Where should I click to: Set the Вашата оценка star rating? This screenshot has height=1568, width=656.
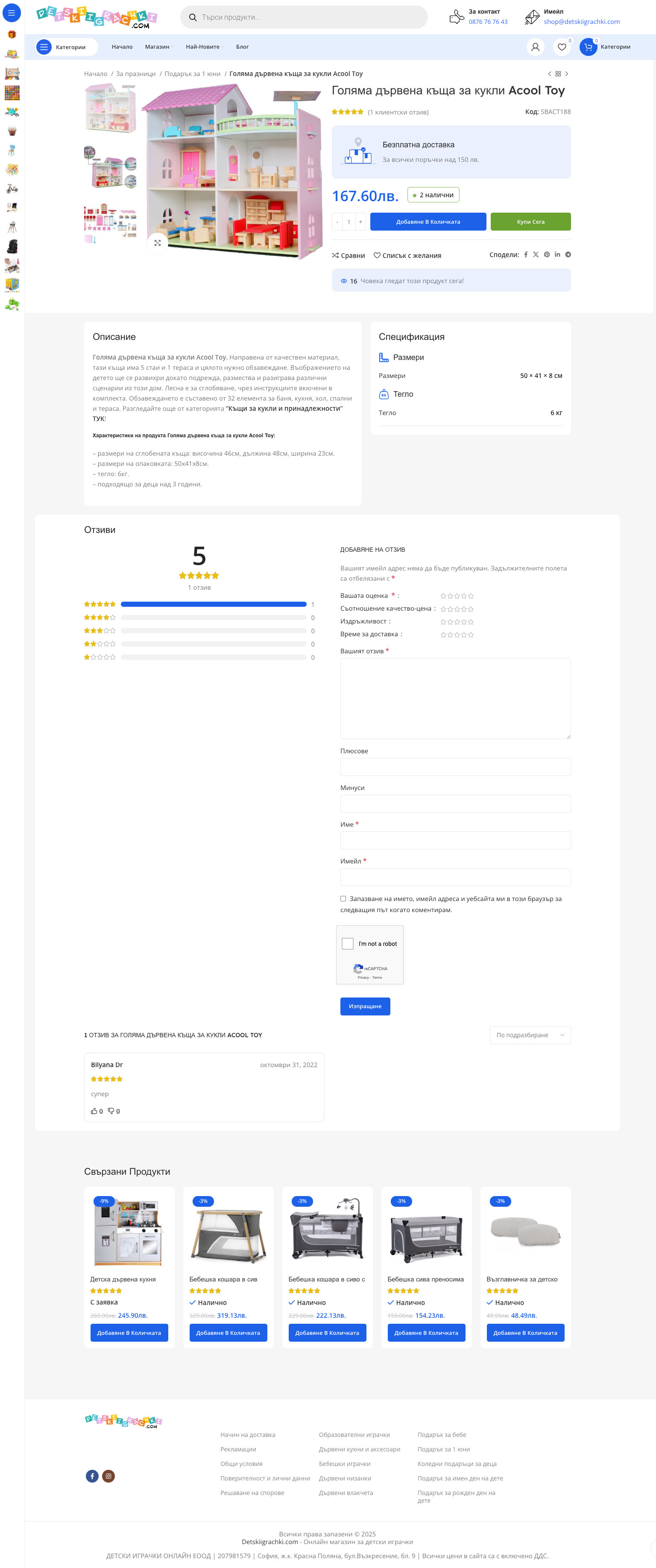tap(457, 596)
